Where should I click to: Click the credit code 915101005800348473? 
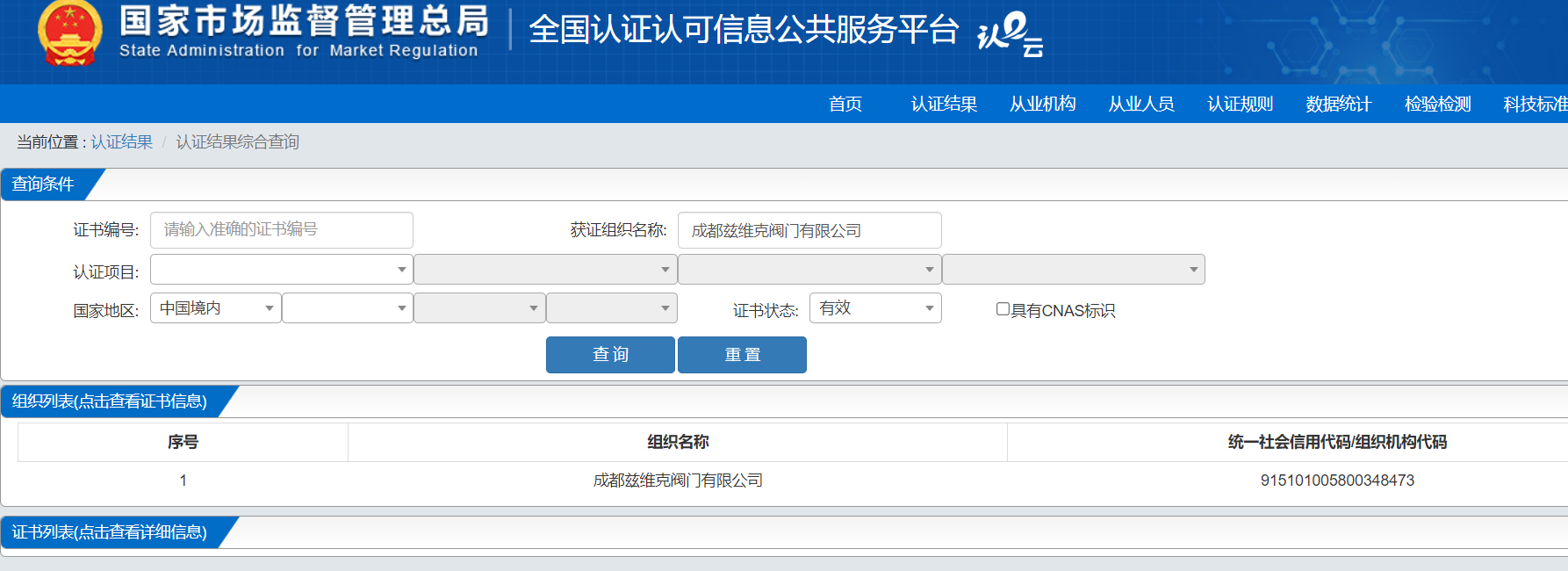(x=1337, y=481)
